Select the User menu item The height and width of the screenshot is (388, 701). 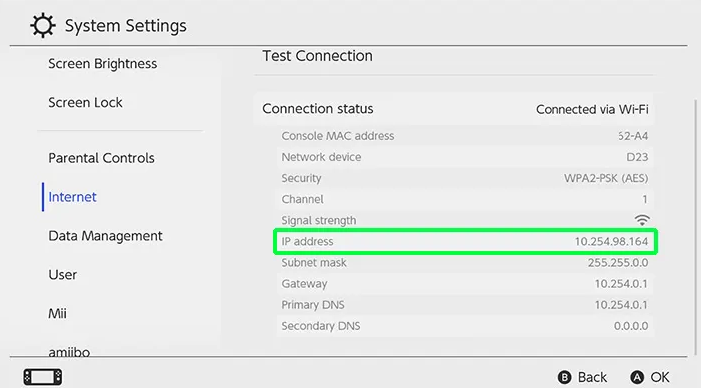[x=63, y=274]
